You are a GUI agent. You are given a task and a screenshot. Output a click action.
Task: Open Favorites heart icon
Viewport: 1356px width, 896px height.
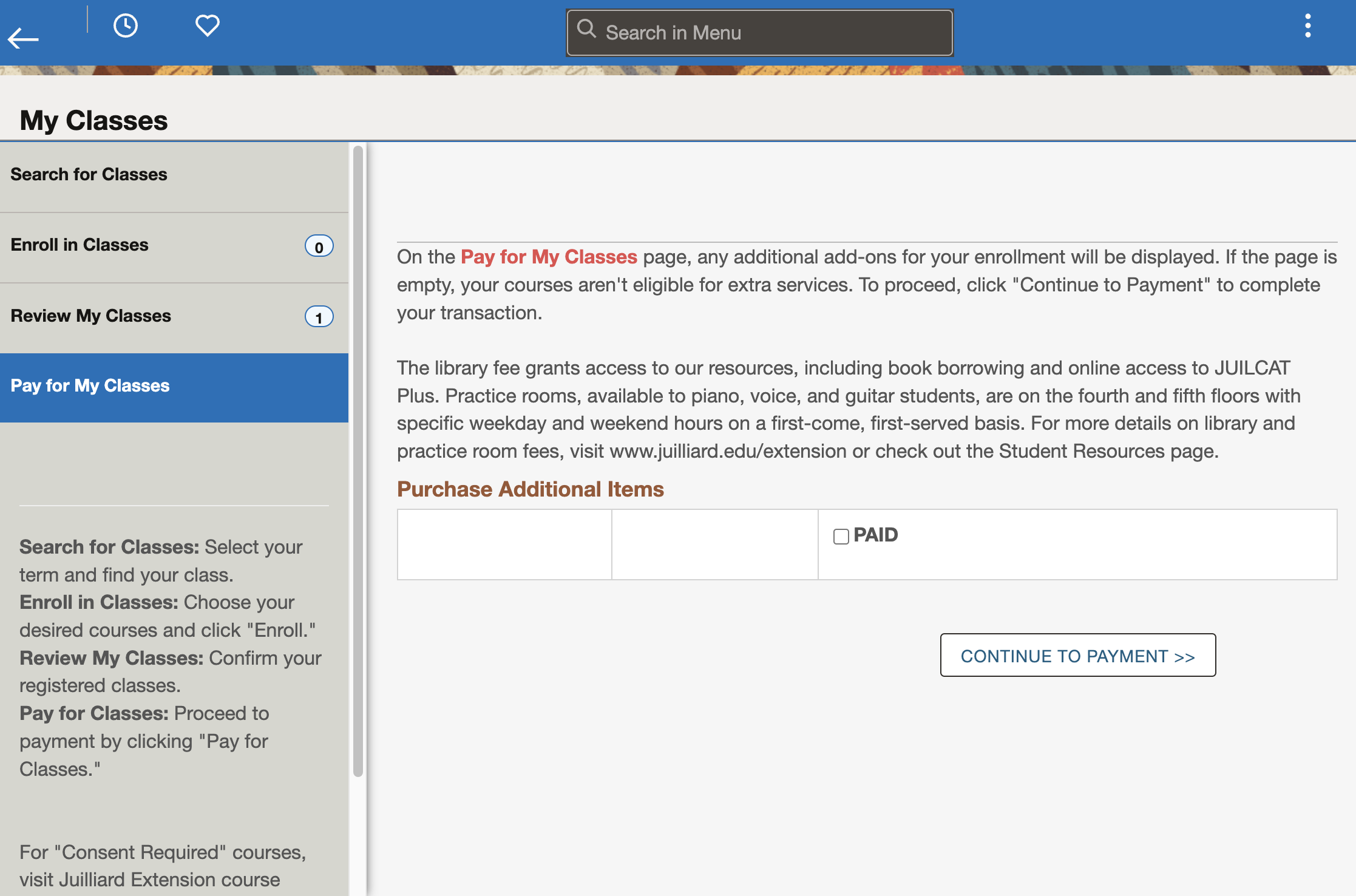pyautogui.click(x=207, y=25)
